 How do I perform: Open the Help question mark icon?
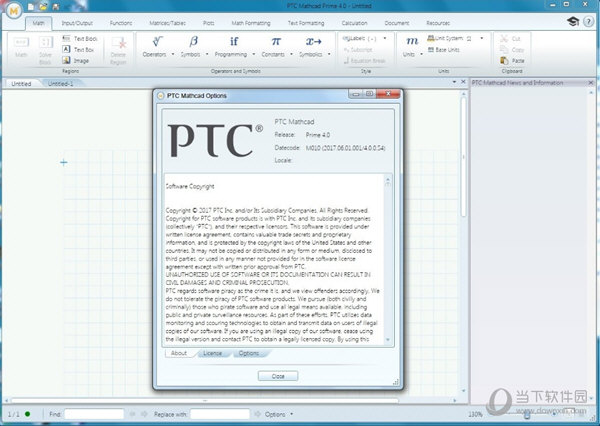[x=589, y=22]
